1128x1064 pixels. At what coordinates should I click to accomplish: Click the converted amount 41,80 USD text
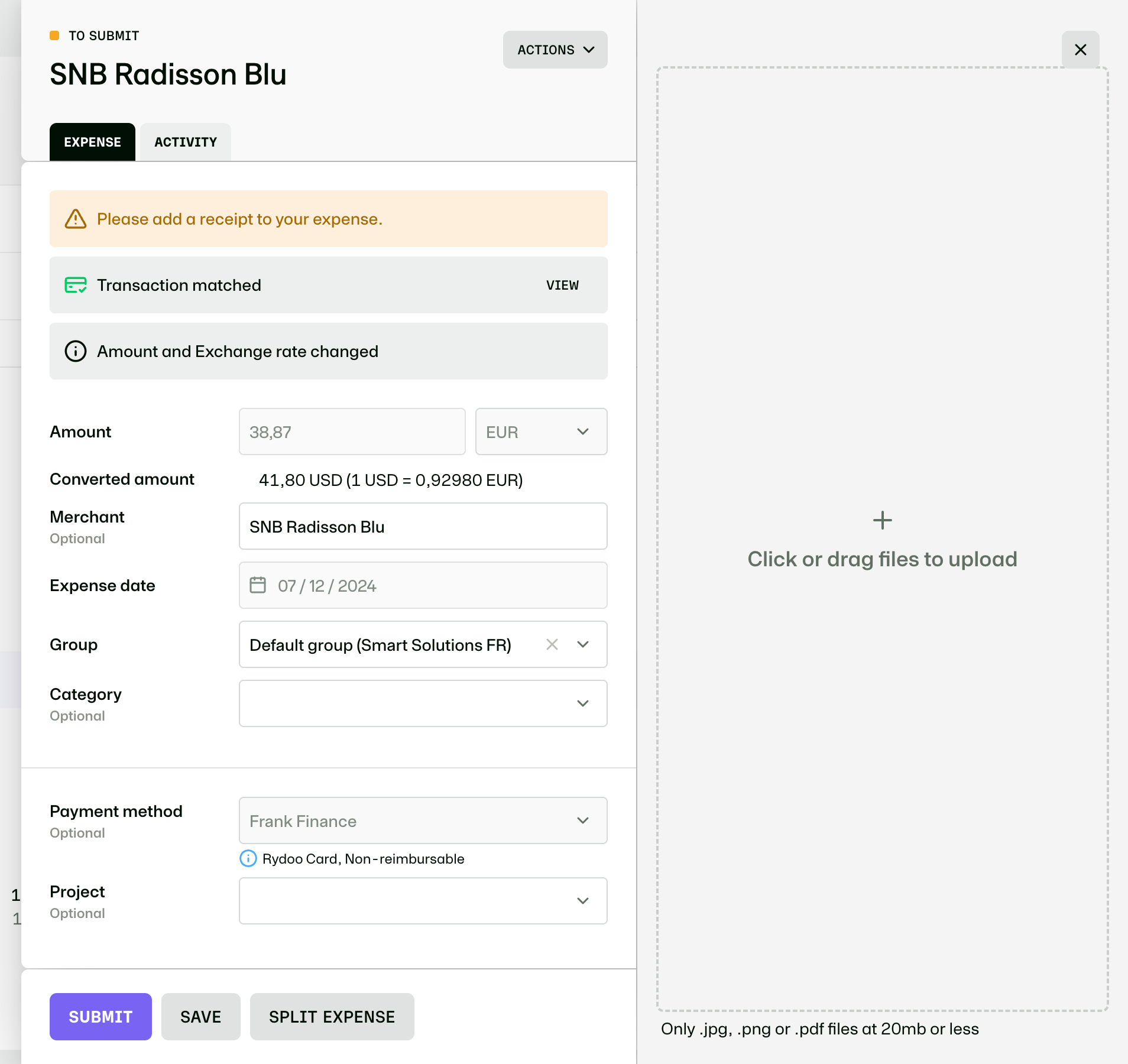point(391,480)
